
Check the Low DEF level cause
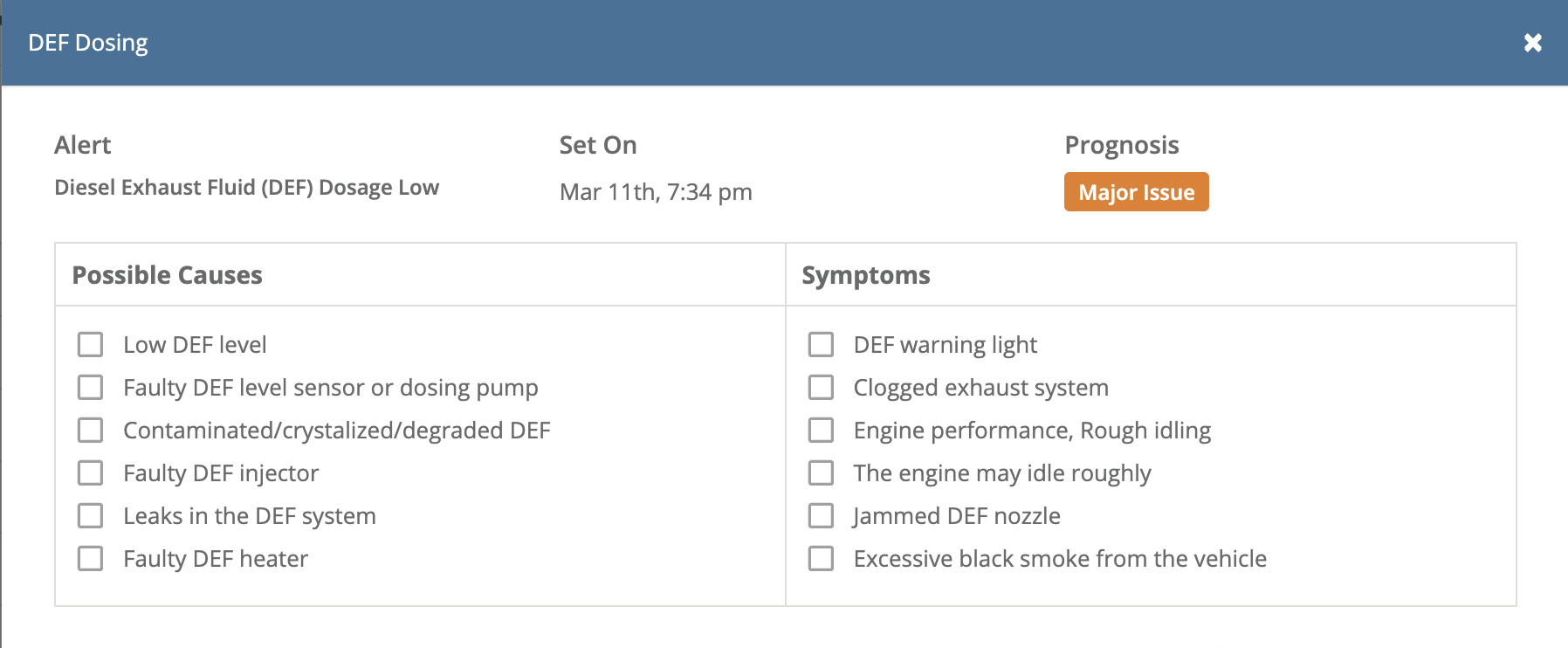[x=91, y=344]
